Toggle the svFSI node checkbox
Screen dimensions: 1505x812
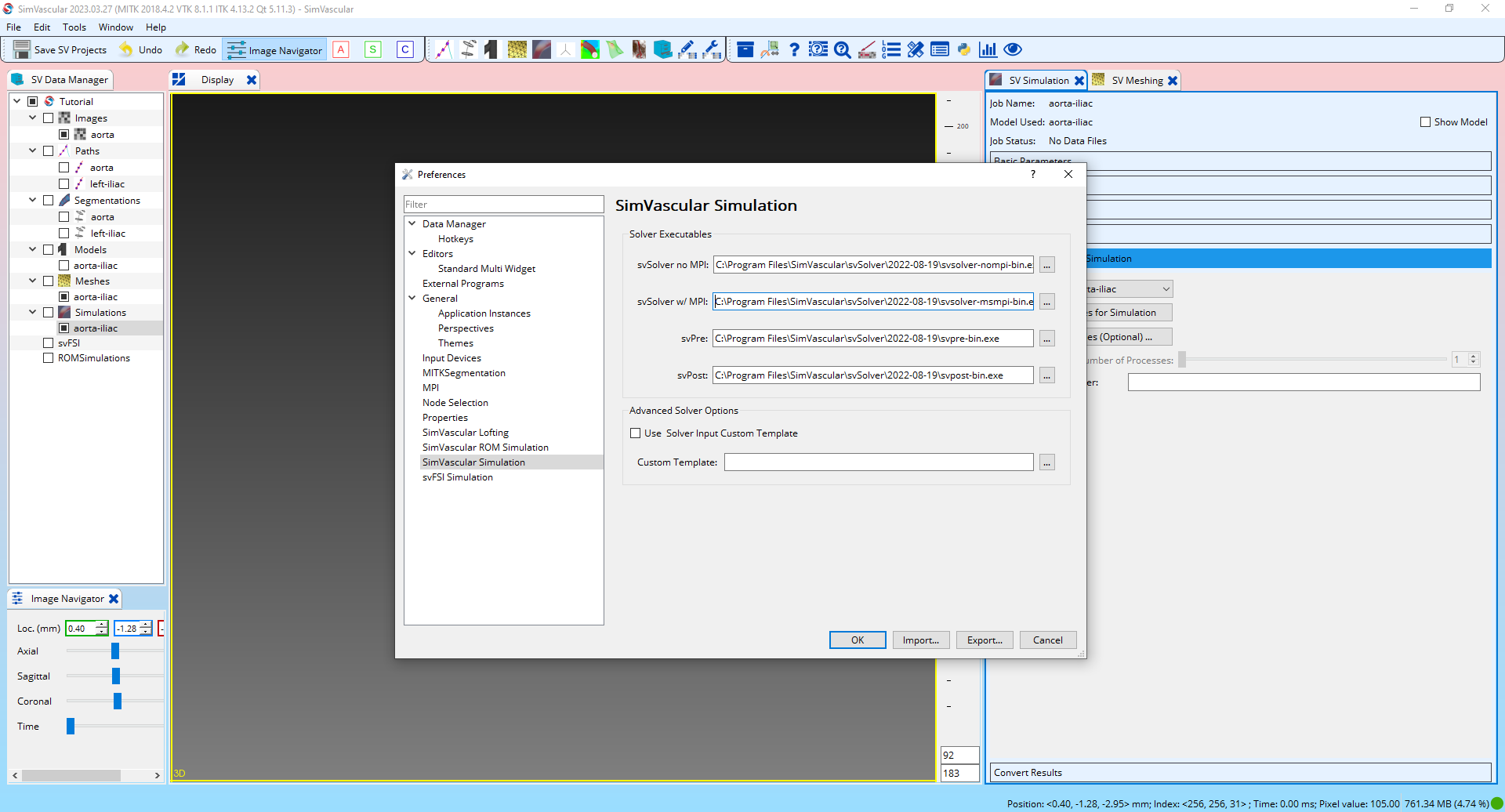48,343
